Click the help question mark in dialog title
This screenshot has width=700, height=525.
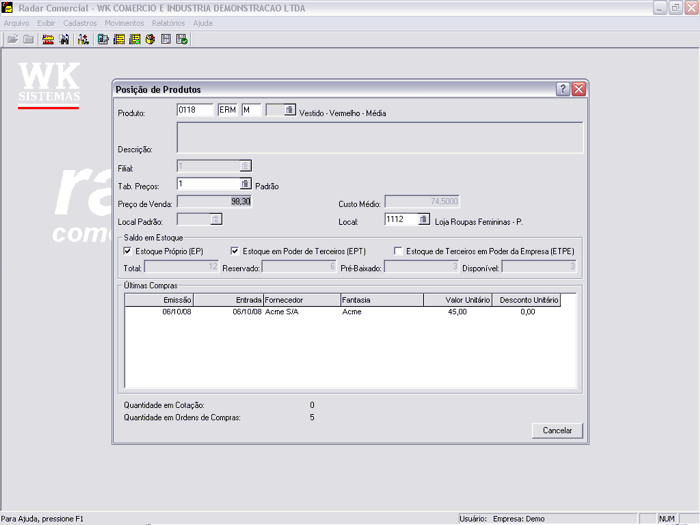tap(563, 89)
